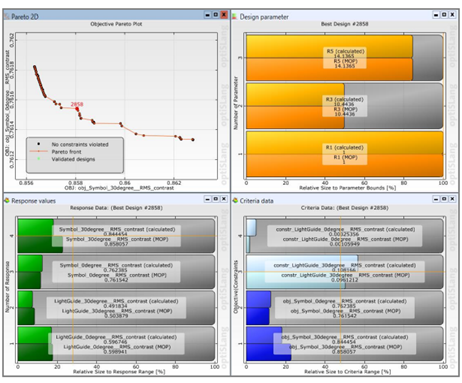Screen dimensions: 462x383
Task: Select the 'R1 (MOP)' bar label
Action: (x=345, y=157)
